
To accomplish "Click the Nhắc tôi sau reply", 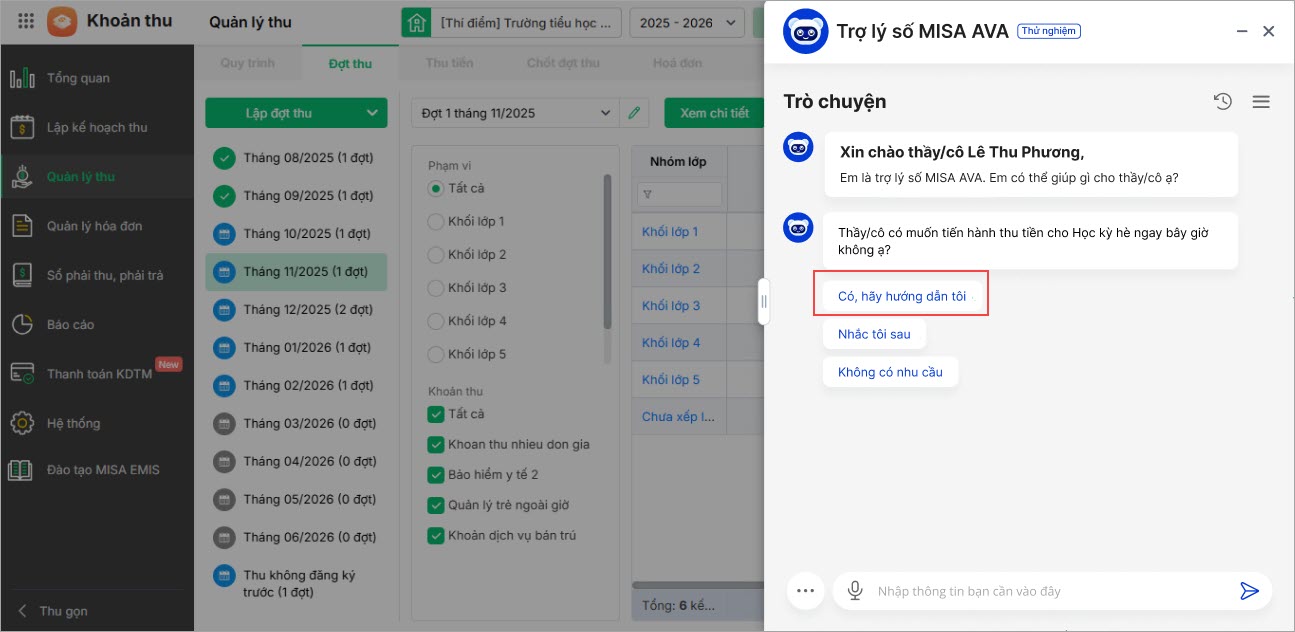I will (x=874, y=334).
